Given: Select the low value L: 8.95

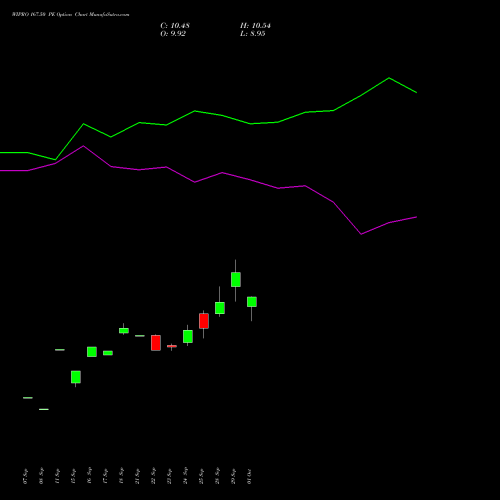Looking at the screenshot, I should pos(253,34).
